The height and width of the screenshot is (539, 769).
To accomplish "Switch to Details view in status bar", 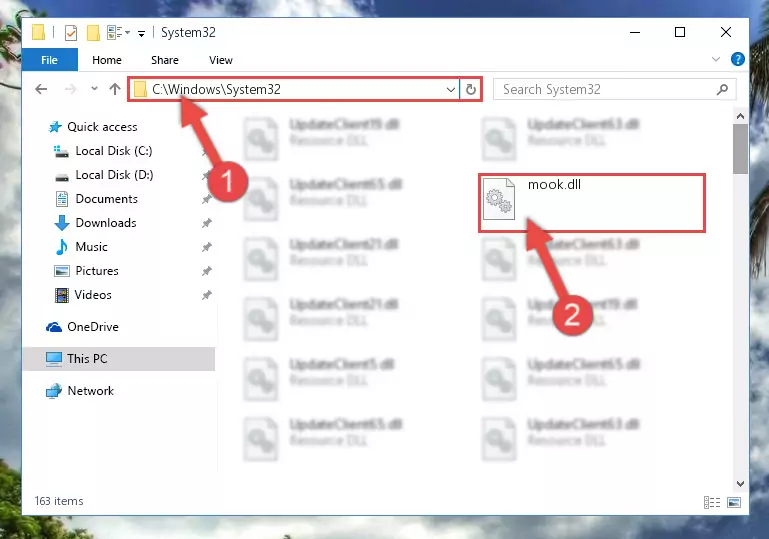I will click(712, 502).
